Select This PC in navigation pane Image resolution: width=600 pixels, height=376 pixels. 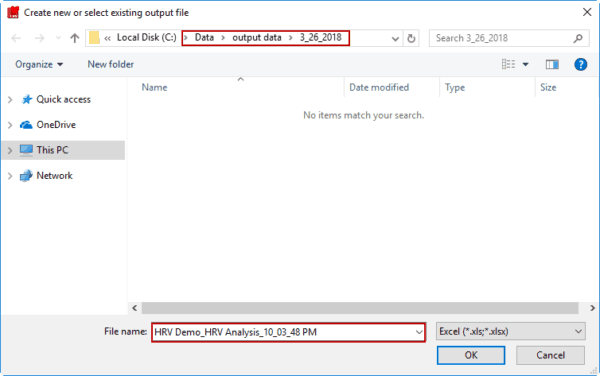pos(52,150)
